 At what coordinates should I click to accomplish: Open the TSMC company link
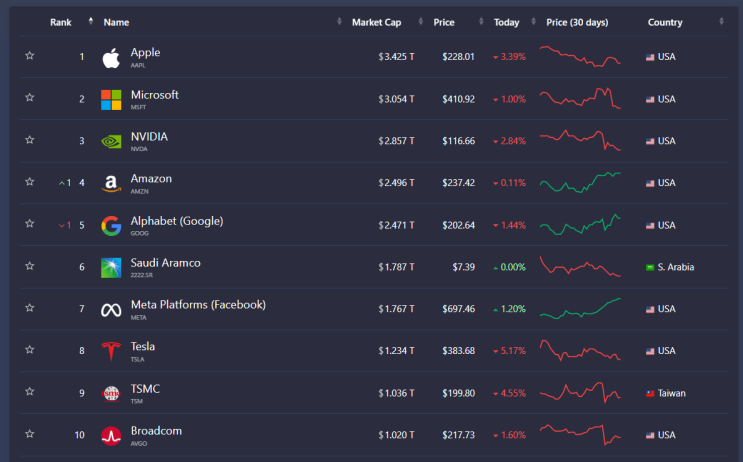coord(145,389)
